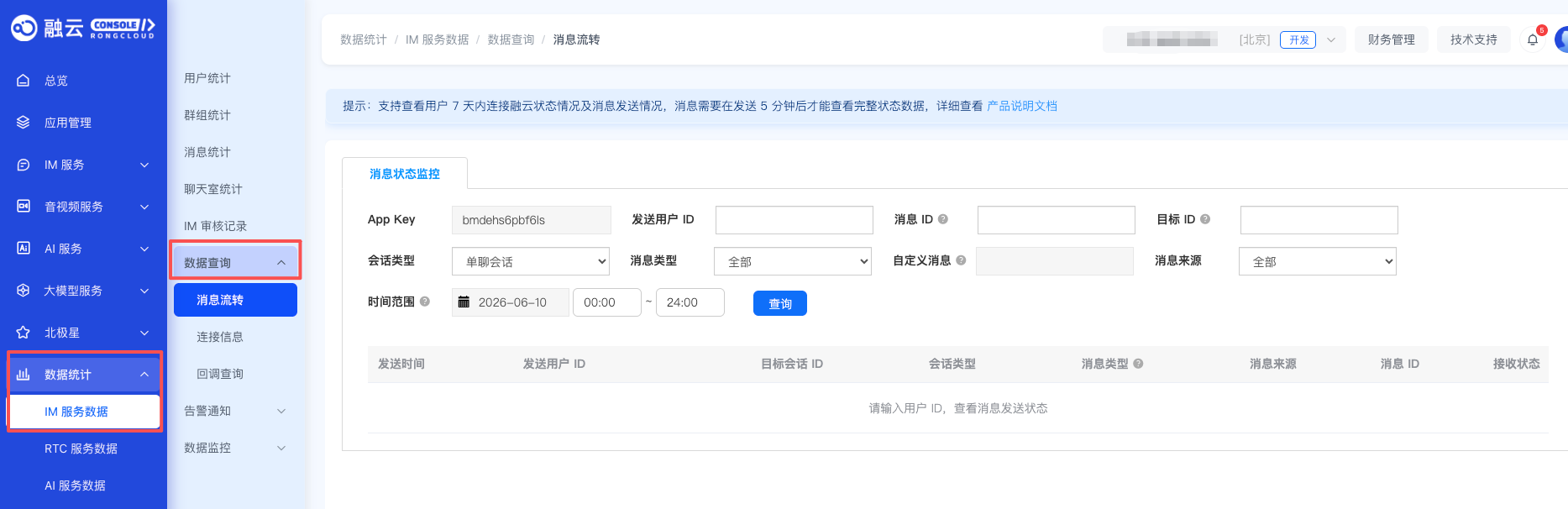Expand the 数据监控 submenu chevron

click(x=281, y=448)
